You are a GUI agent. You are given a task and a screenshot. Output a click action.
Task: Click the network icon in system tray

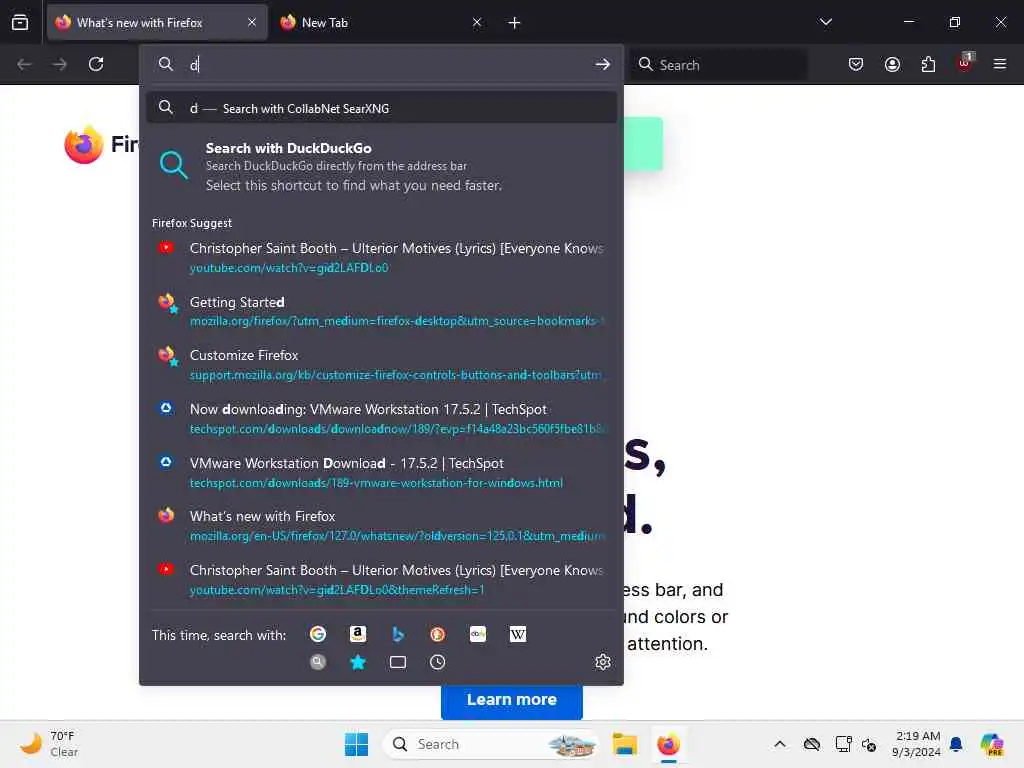point(842,744)
